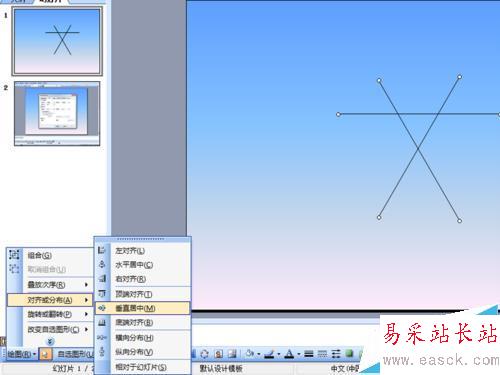
Task: Open the fill color dropdown arrow
Action: click(259, 354)
